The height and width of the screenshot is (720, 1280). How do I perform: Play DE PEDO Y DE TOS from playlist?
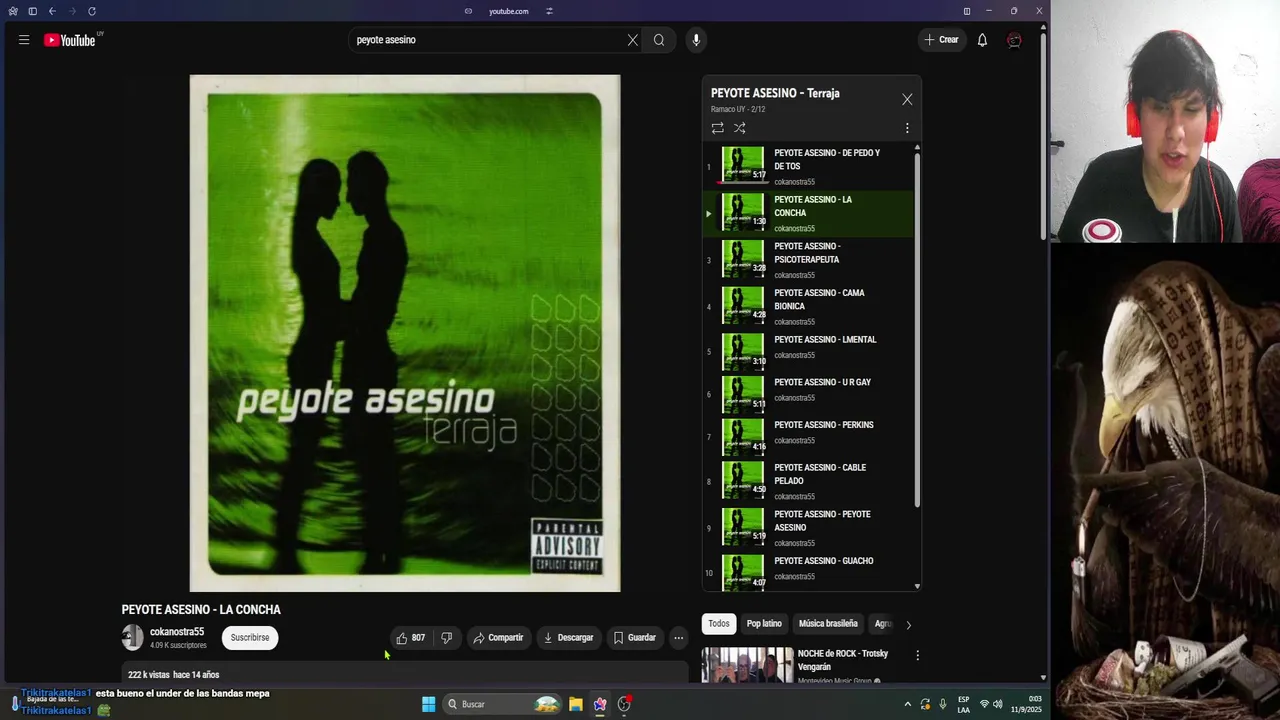808,167
